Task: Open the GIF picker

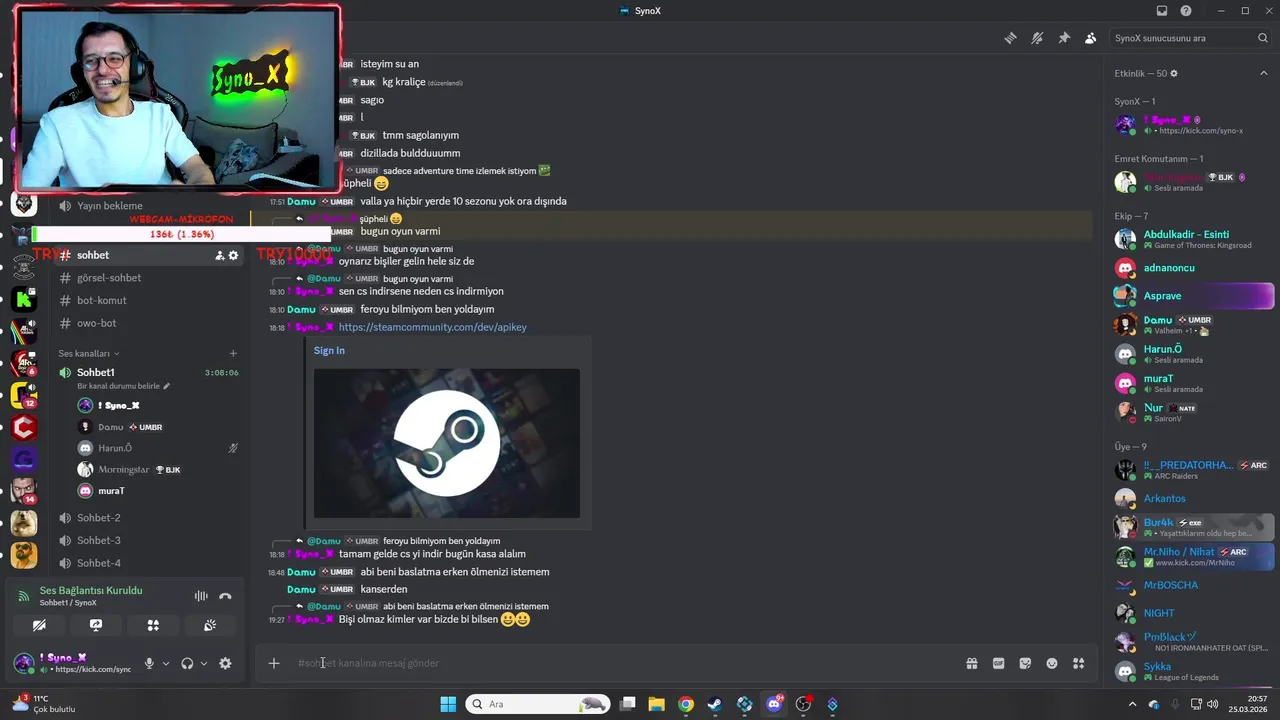Action: click(x=998, y=663)
